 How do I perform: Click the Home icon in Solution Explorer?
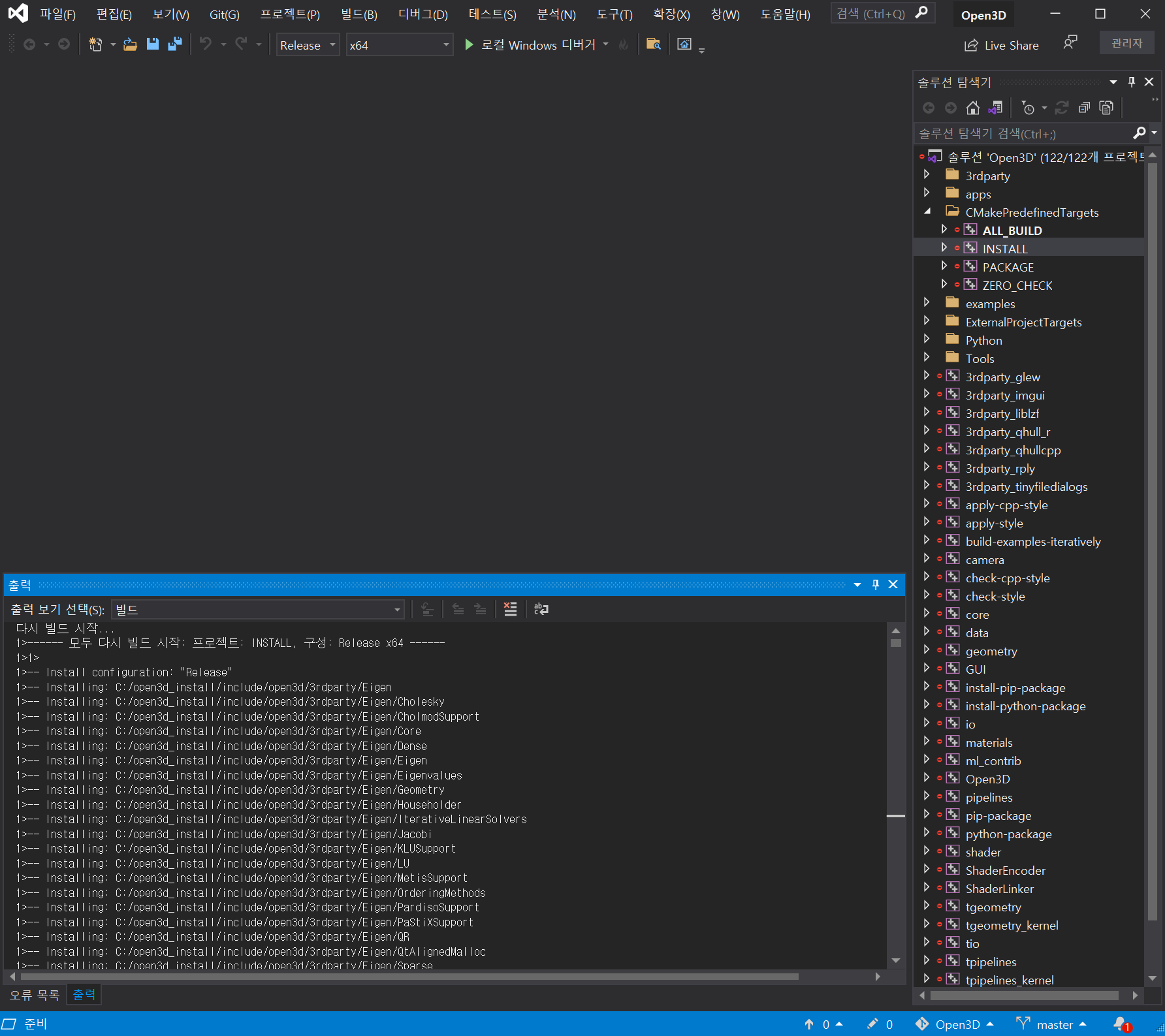pyautogui.click(x=973, y=108)
